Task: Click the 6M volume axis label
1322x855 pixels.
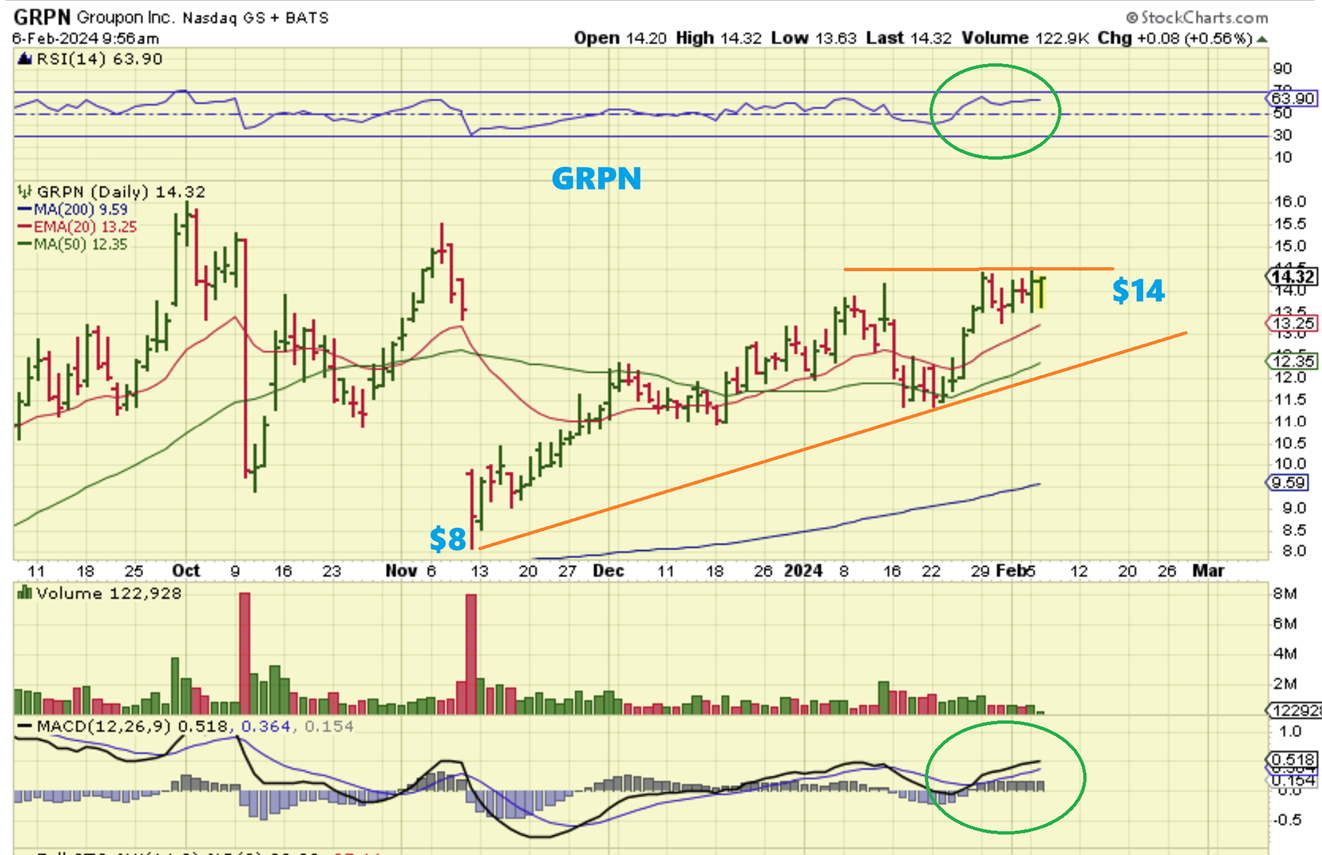Action: click(x=1285, y=623)
